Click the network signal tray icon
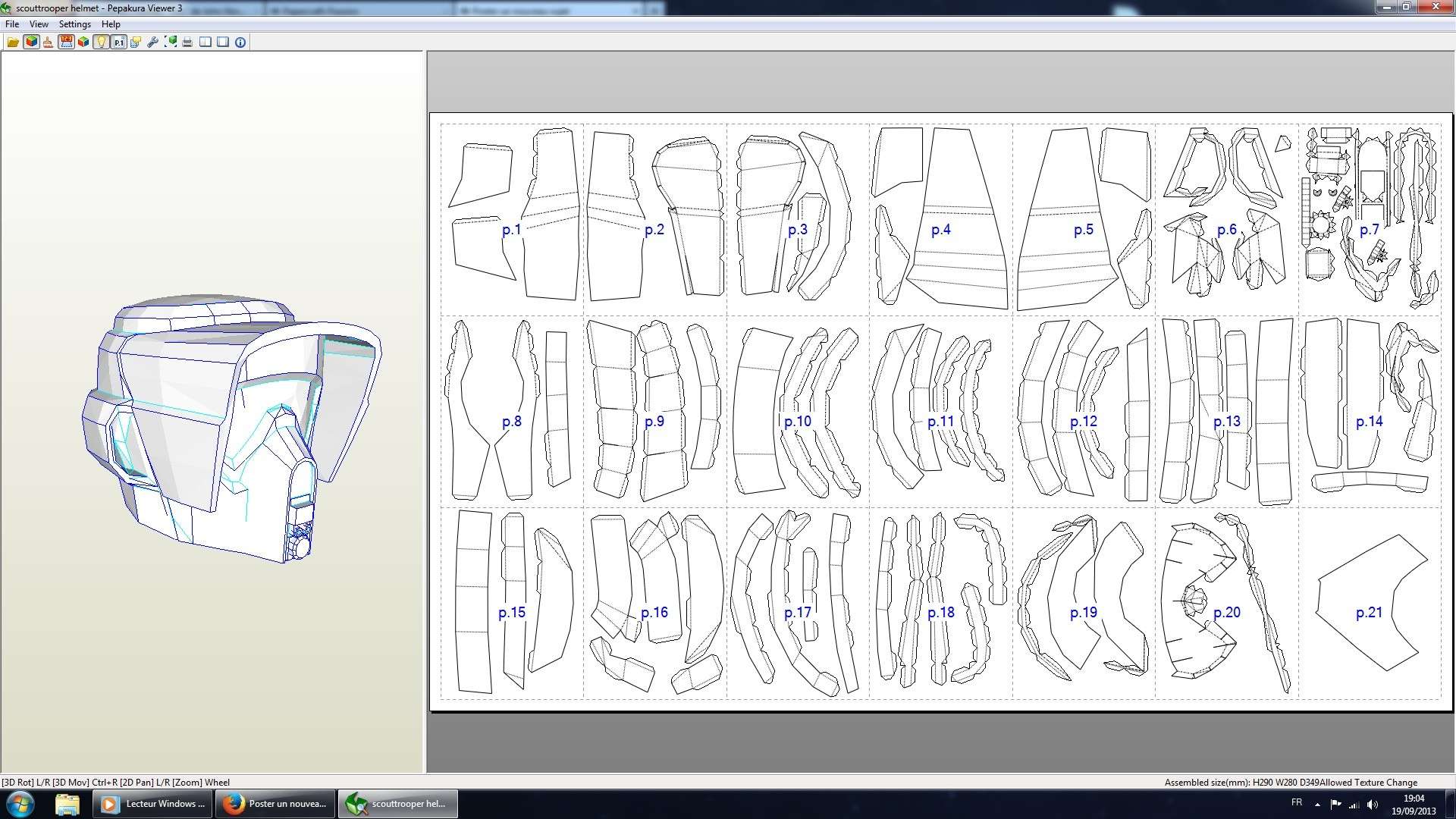The height and width of the screenshot is (819, 1456). (x=1354, y=804)
